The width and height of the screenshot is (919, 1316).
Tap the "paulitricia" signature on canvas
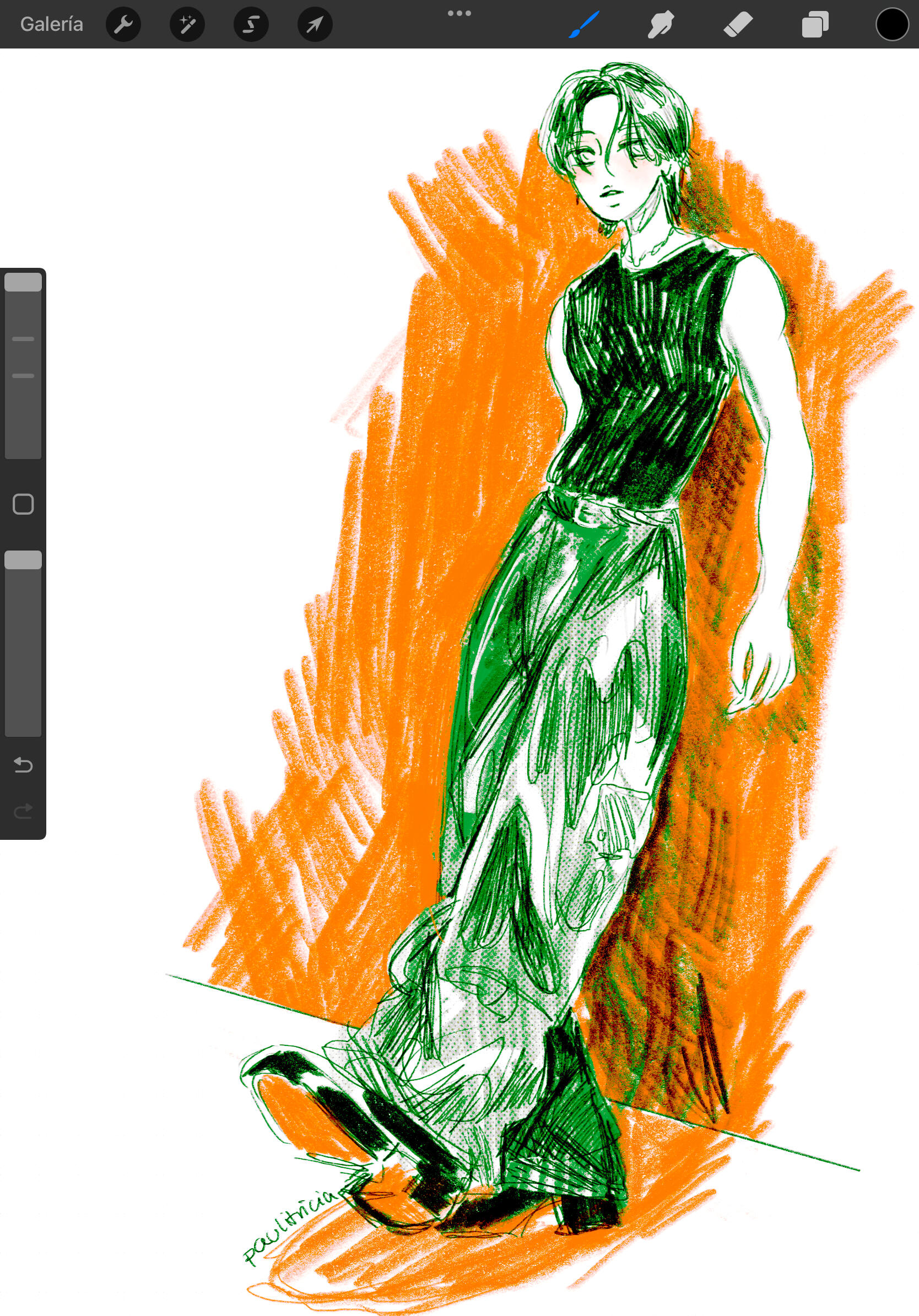(289, 1226)
